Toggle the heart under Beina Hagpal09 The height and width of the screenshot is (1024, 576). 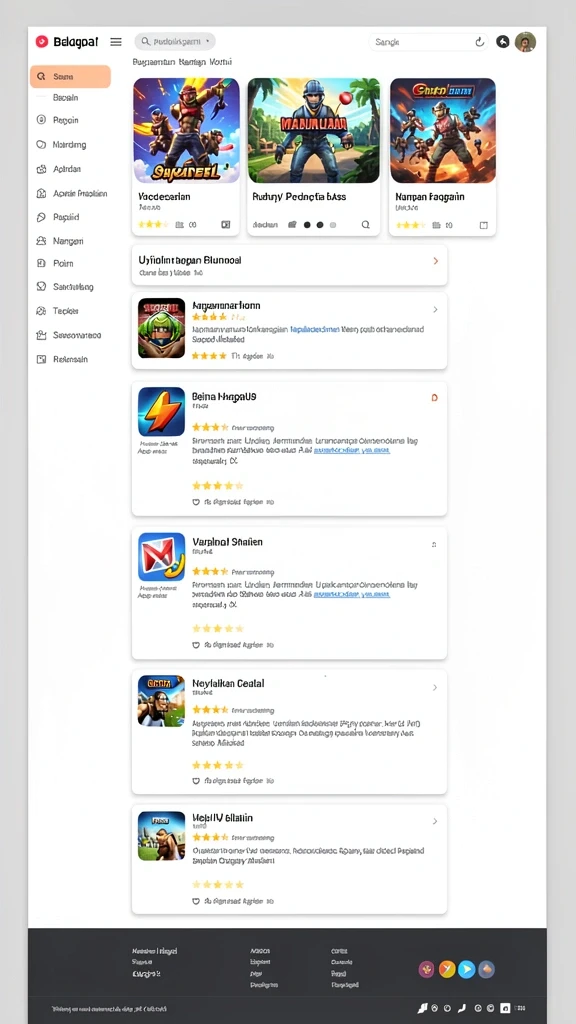click(x=195, y=502)
